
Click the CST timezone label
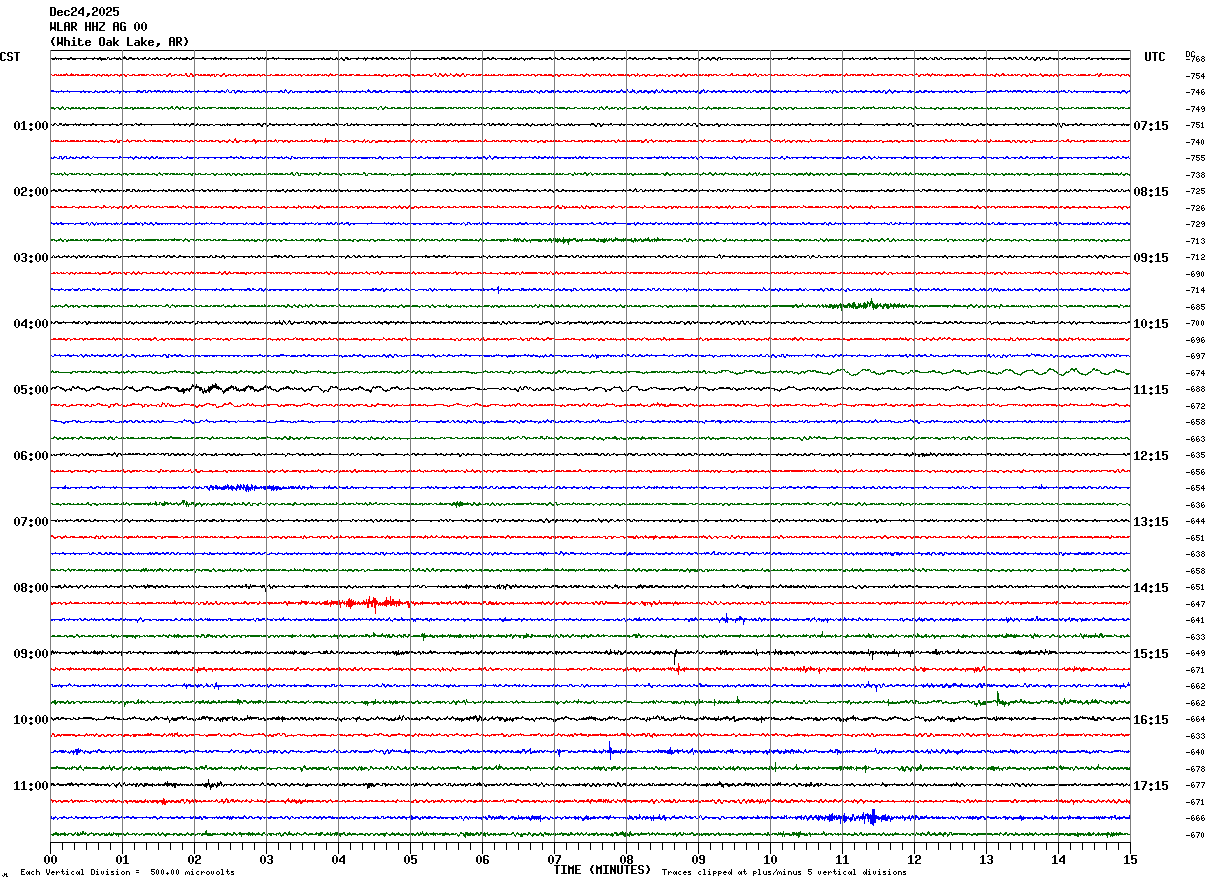point(10,57)
